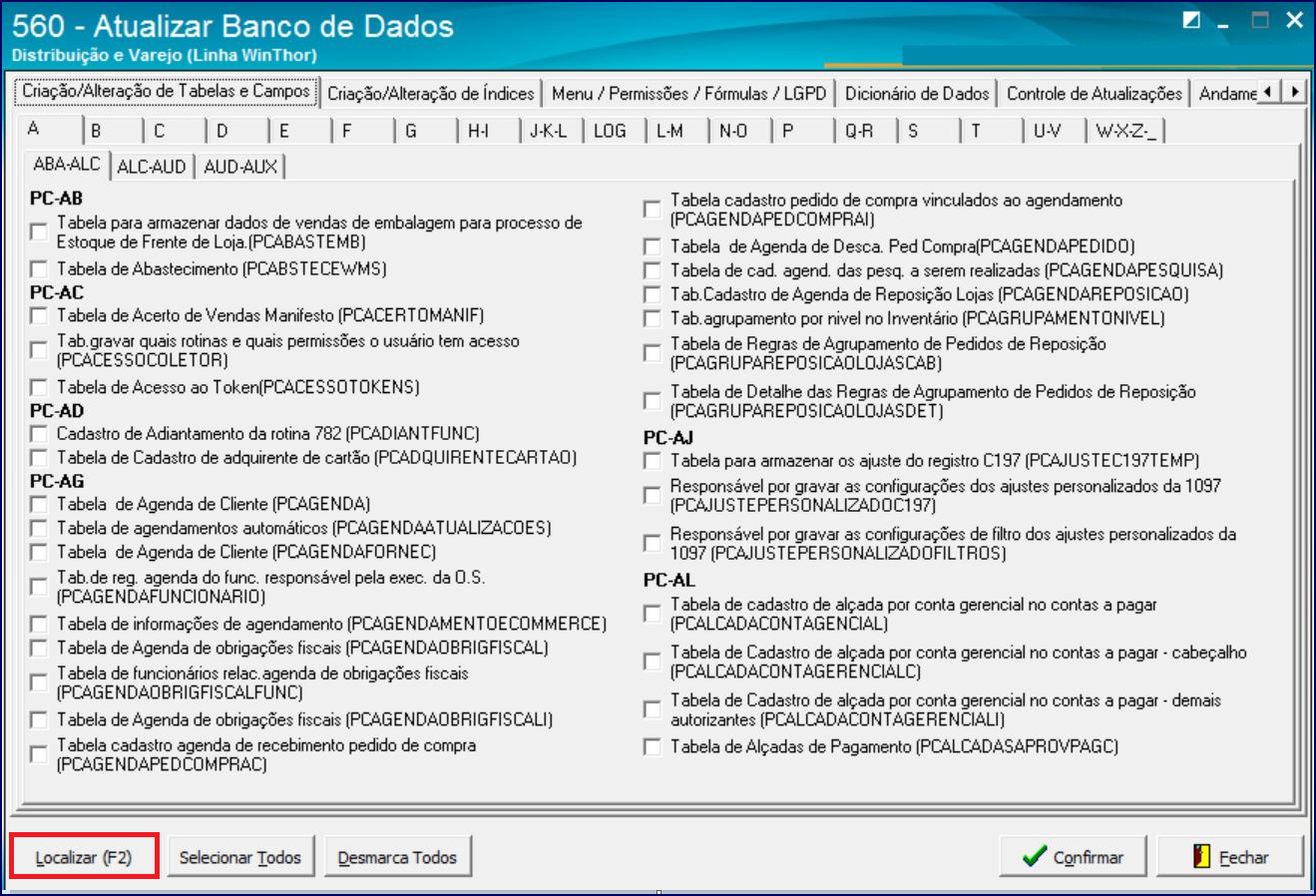Select Criação/Alteração de Tabelas e Campos tab

pos(167,91)
